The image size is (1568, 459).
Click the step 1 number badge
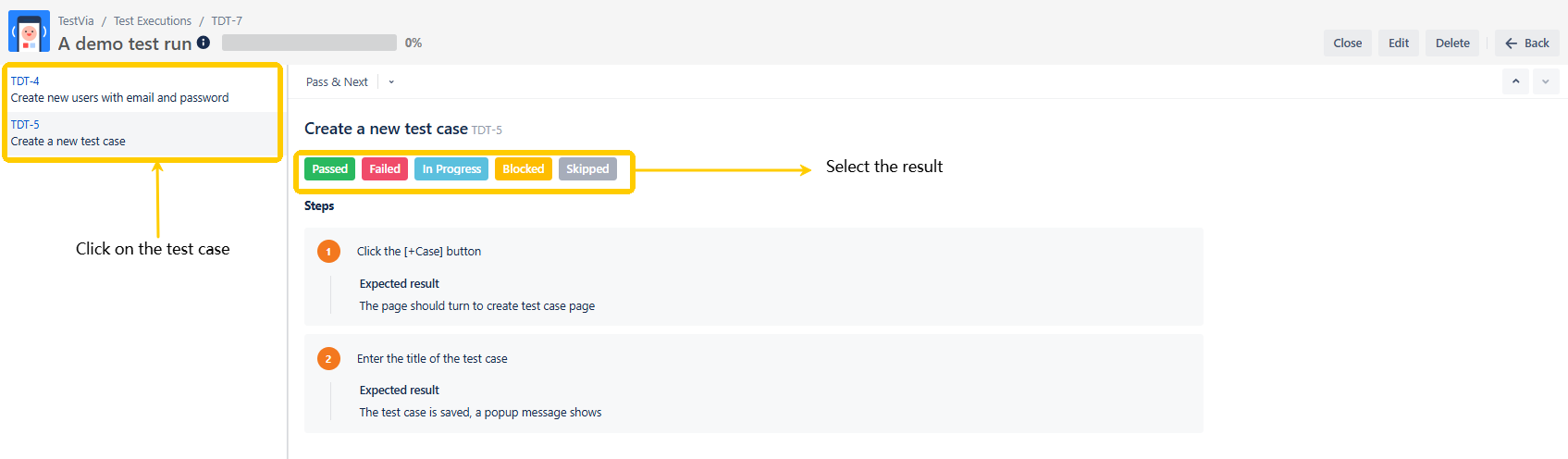point(328,252)
